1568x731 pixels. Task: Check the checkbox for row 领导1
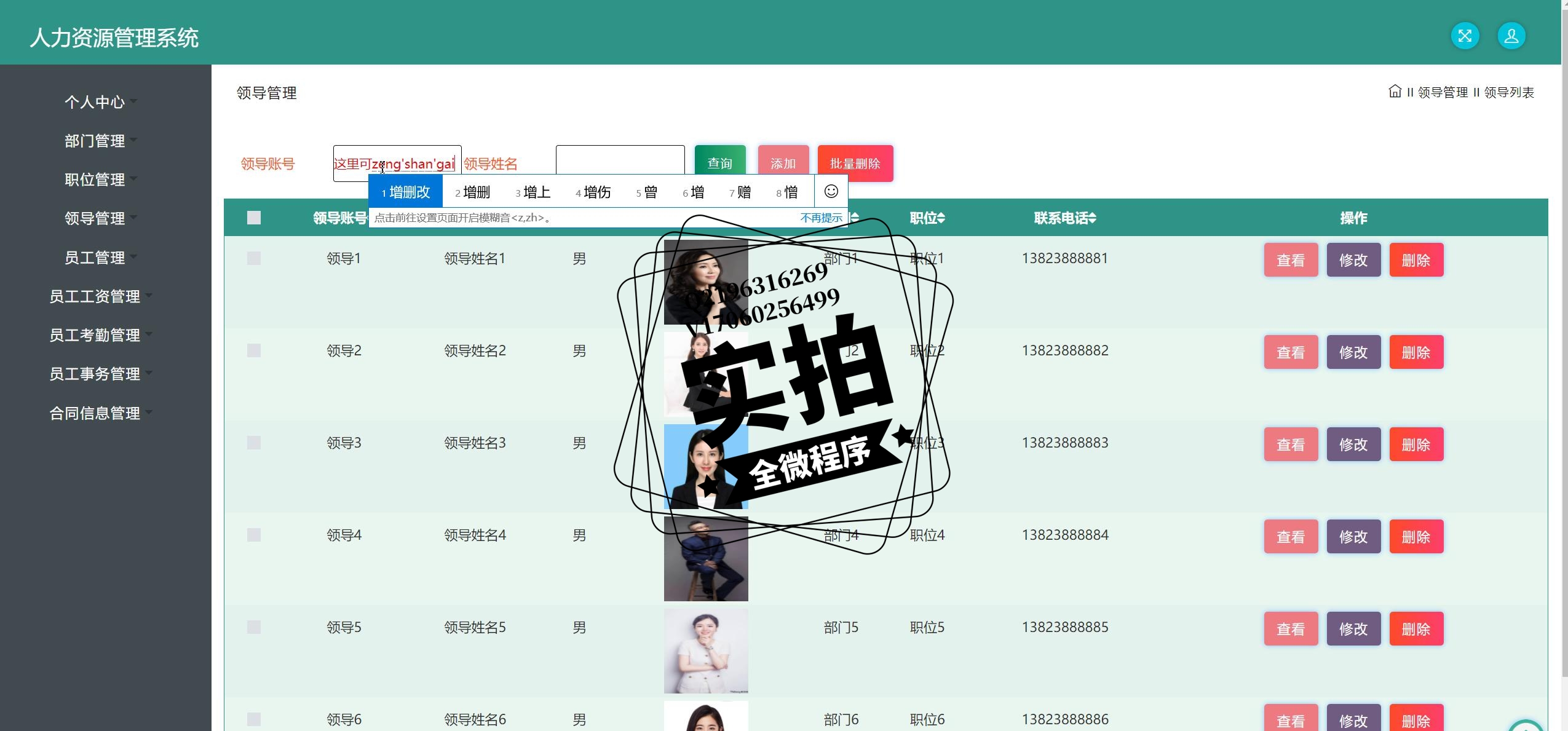tap(254, 258)
